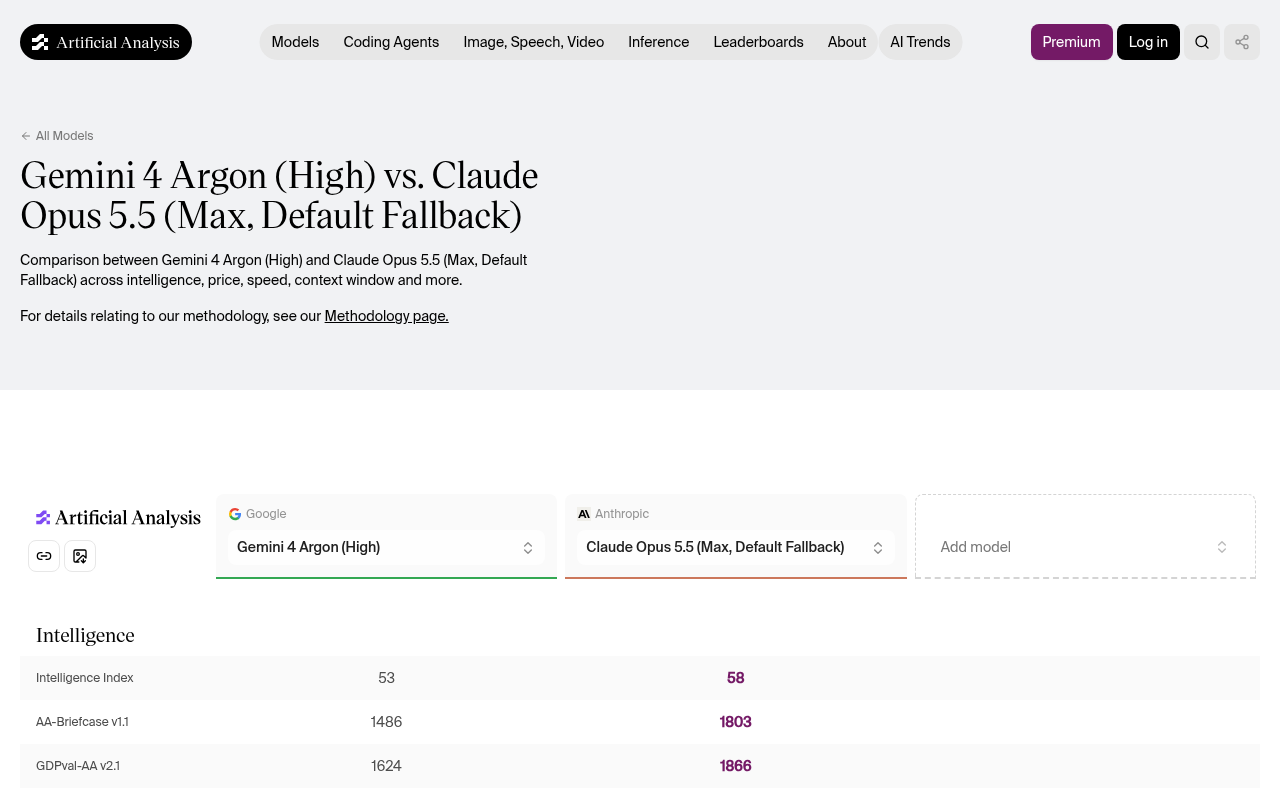The height and width of the screenshot is (800, 1280).
Task: Click the share icon button
Action: point(1242,42)
